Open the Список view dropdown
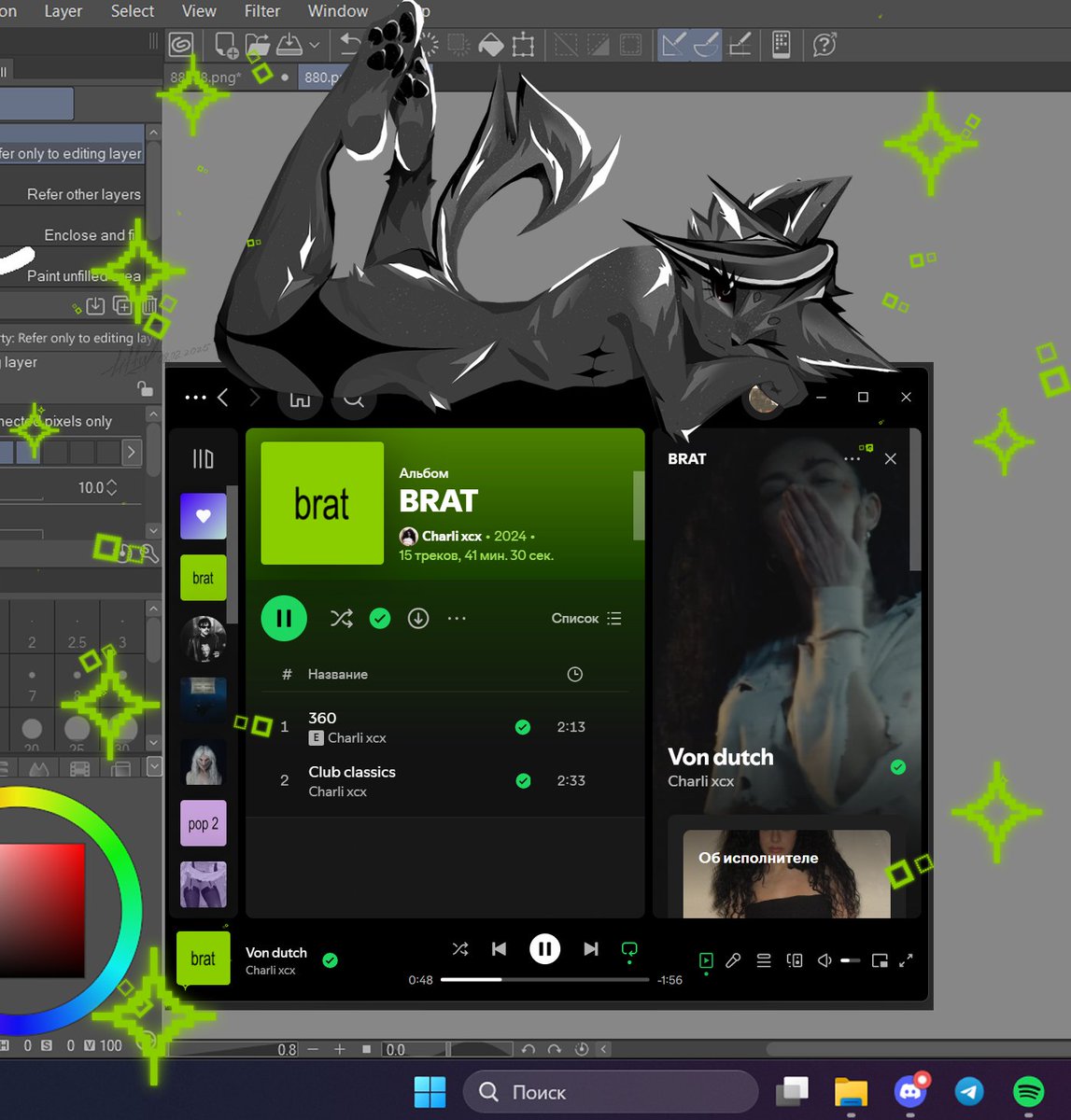 click(x=586, y=618)
